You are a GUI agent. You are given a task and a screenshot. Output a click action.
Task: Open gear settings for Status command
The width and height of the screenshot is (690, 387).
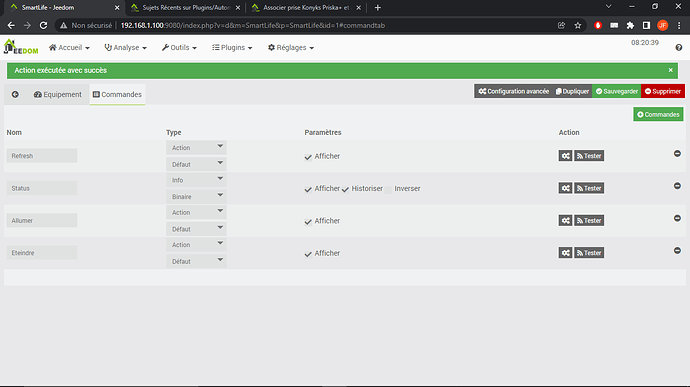point(565,188)
